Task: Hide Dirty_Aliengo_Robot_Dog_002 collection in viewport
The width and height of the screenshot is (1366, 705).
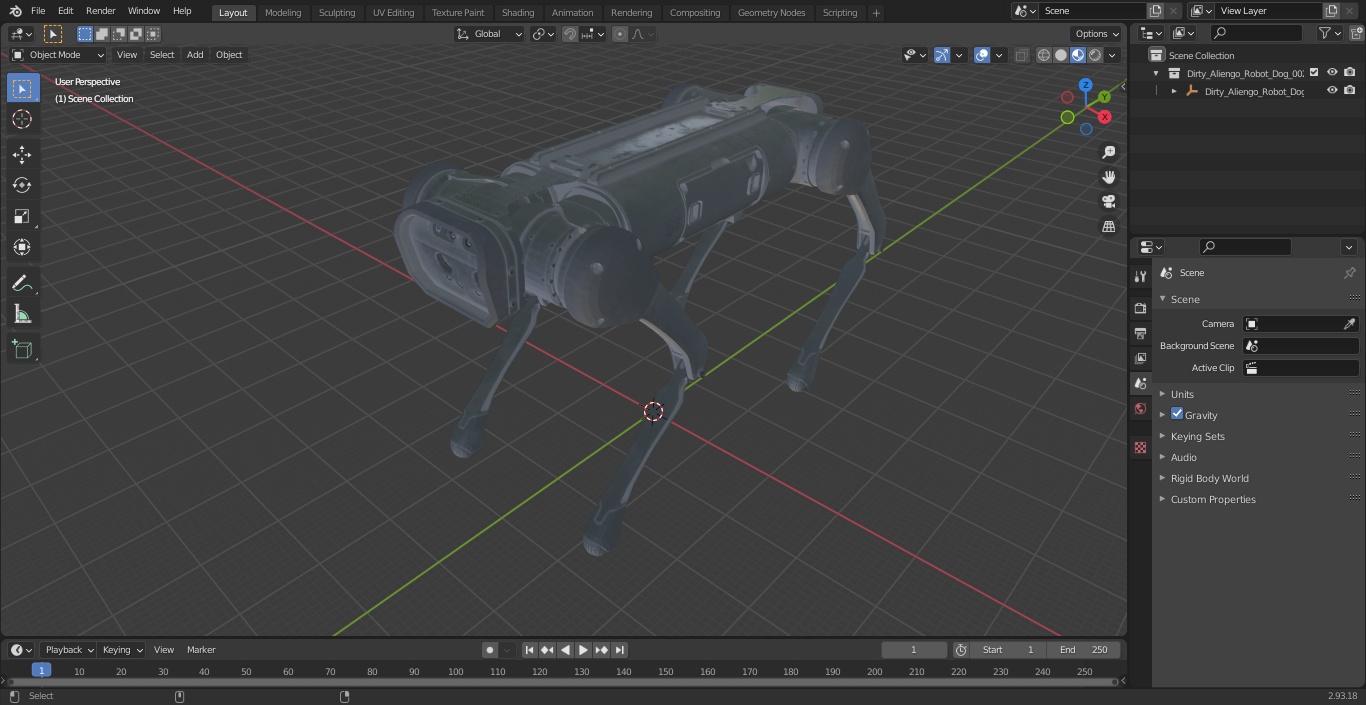Action: tap(1332, 72)
